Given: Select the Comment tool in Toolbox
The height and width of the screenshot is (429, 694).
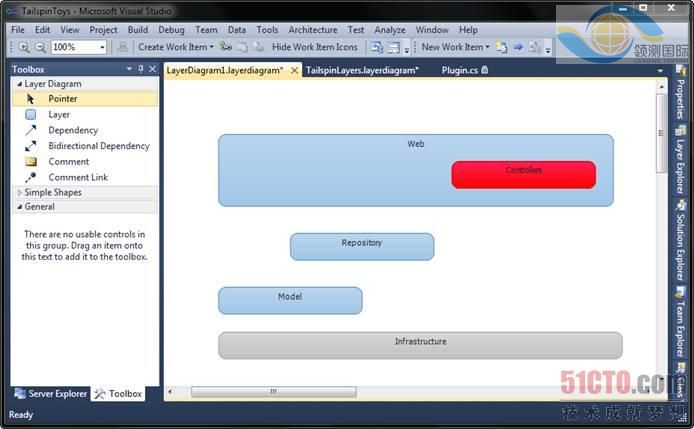Looking at the screenshot, I should 68,162.
